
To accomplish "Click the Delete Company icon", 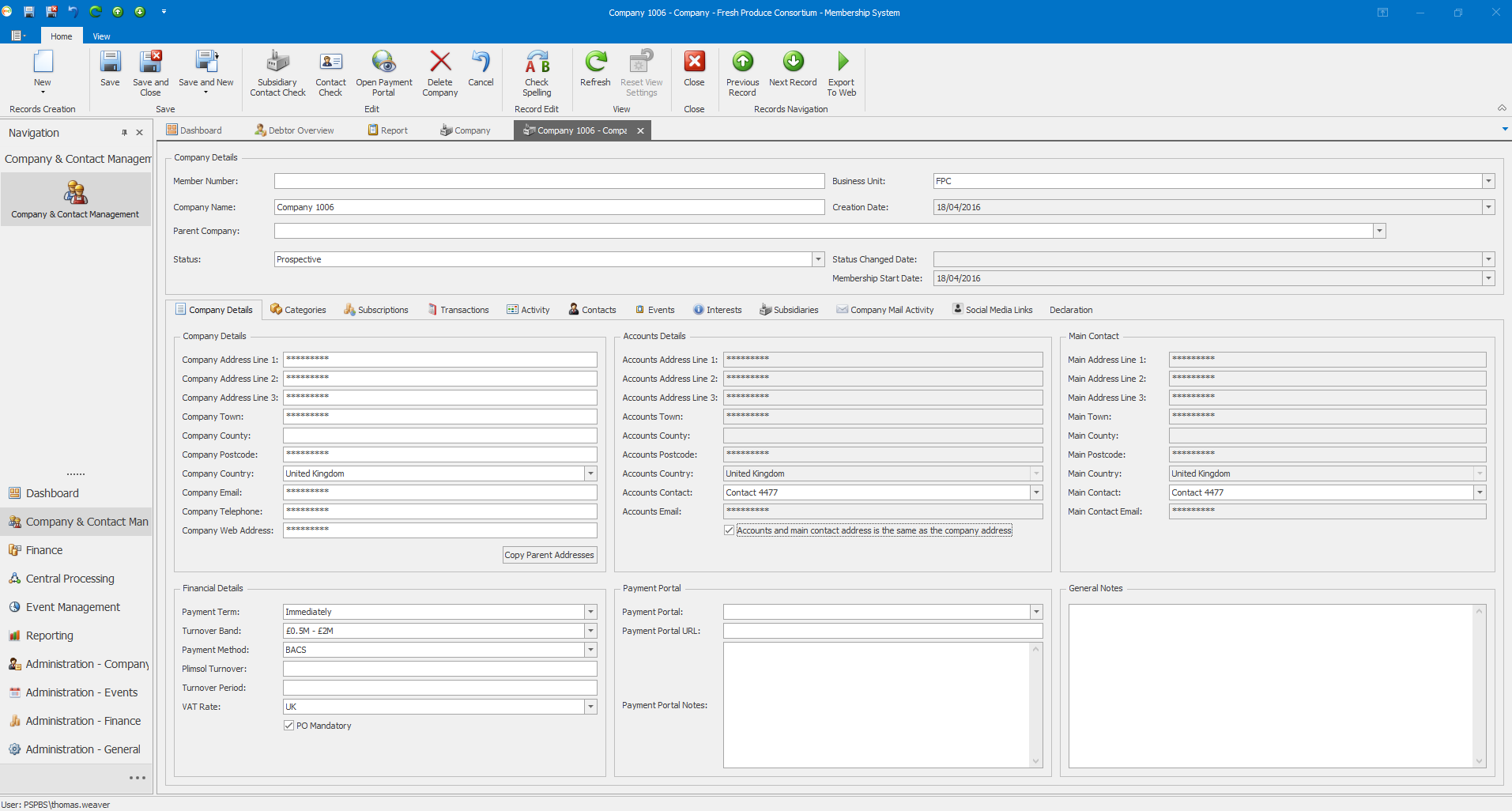I will (440, 62).
